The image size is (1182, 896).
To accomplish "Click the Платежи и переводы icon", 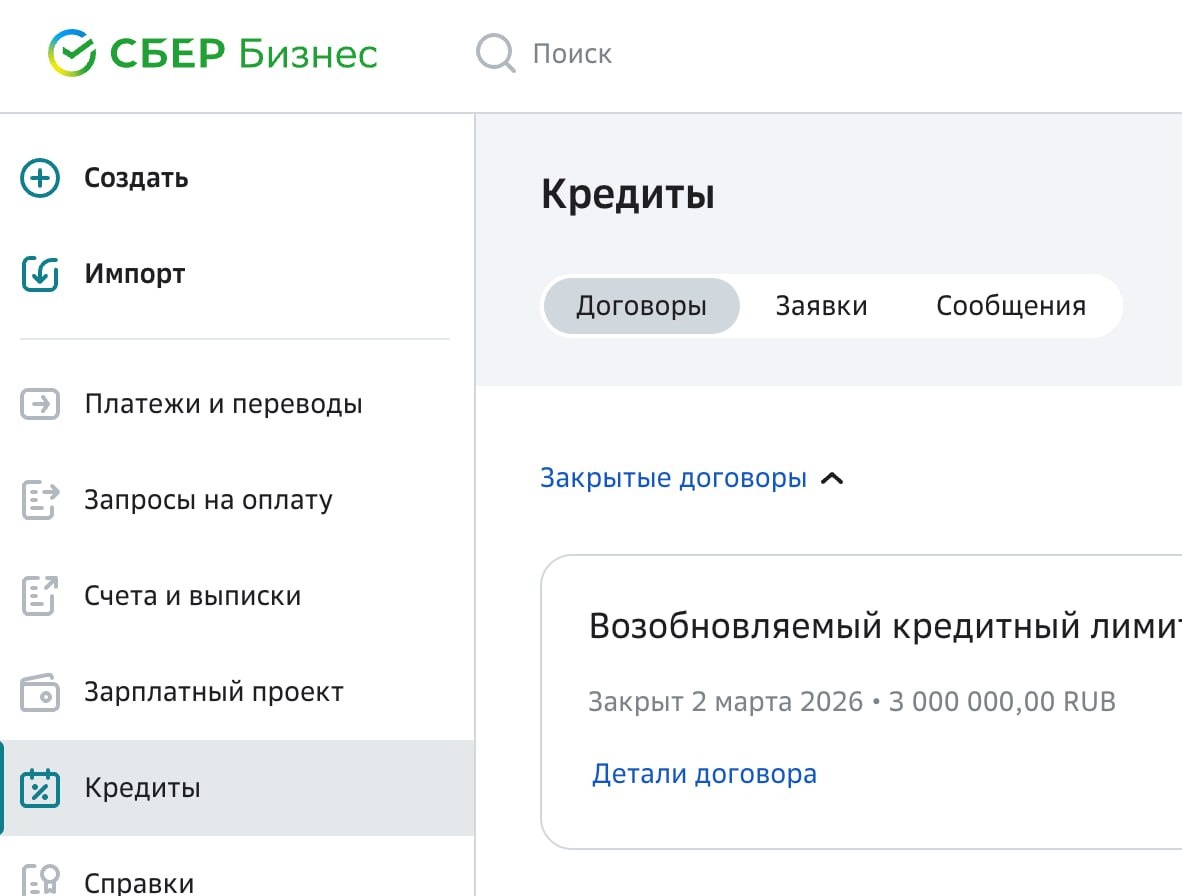I will [40, 405].
